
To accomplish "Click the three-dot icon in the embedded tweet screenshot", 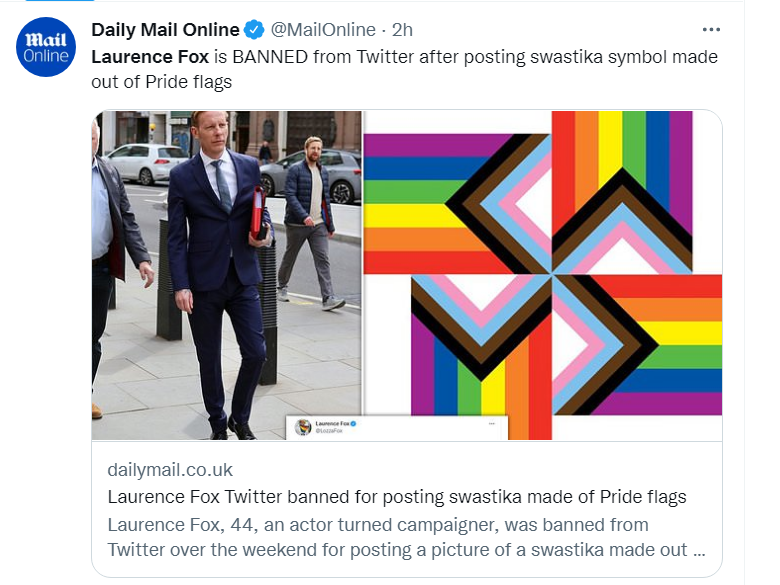I will point(491,424).
